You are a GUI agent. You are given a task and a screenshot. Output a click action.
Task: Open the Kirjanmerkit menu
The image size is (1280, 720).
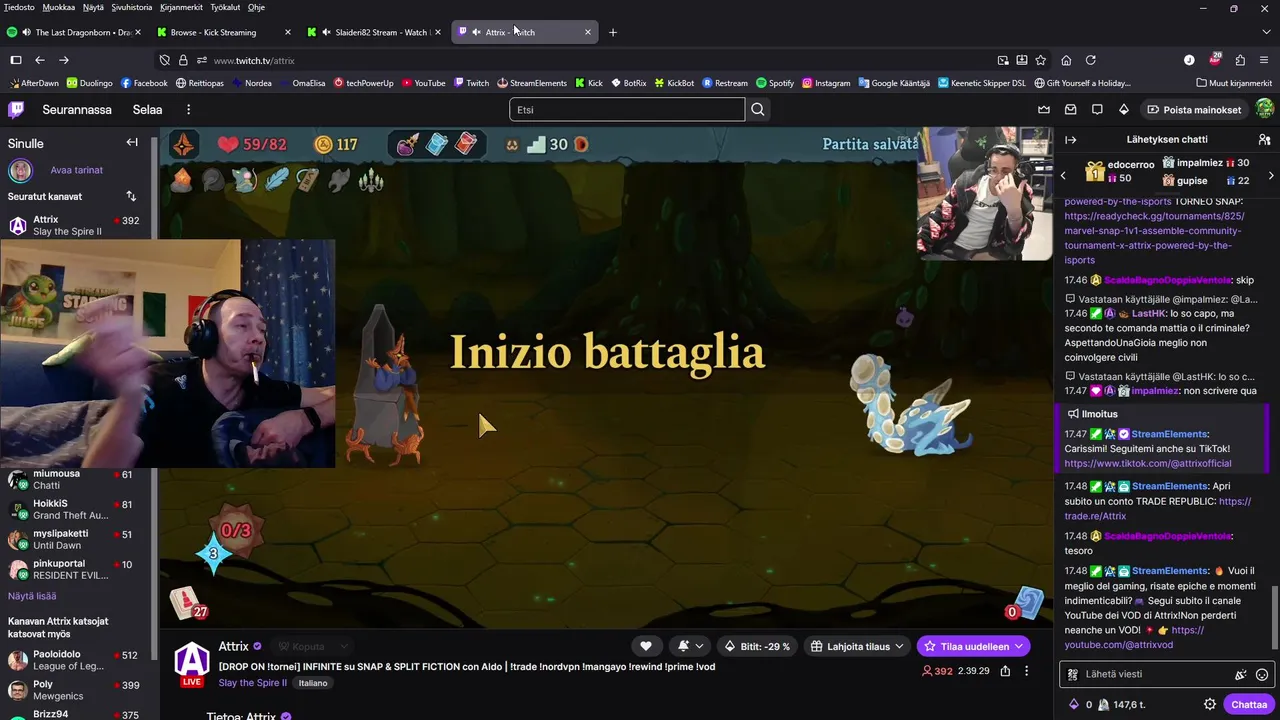point(182,7)
